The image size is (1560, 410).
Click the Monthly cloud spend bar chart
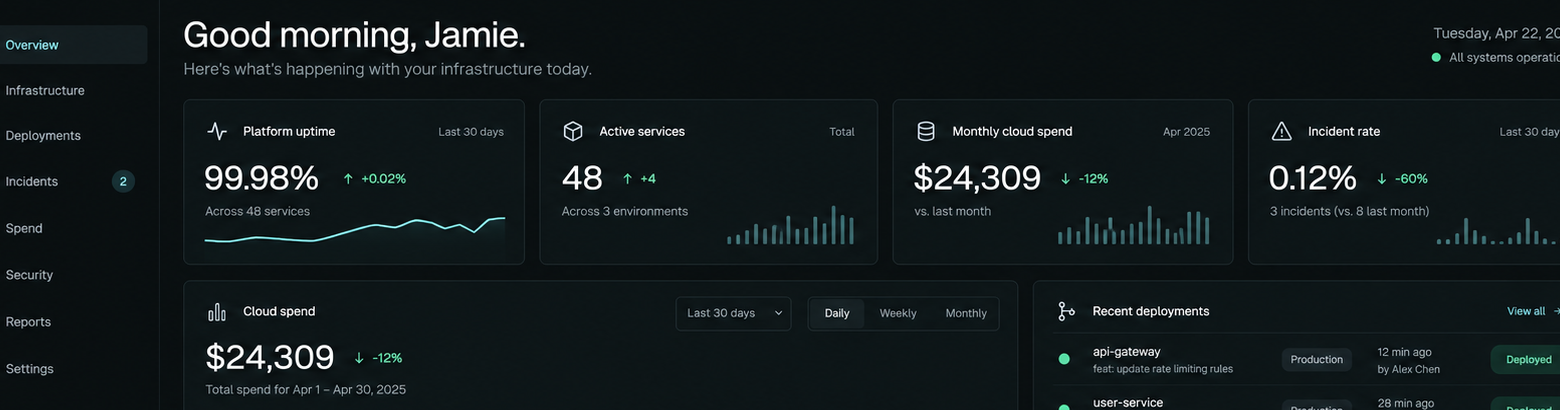tap(1133, 225)
